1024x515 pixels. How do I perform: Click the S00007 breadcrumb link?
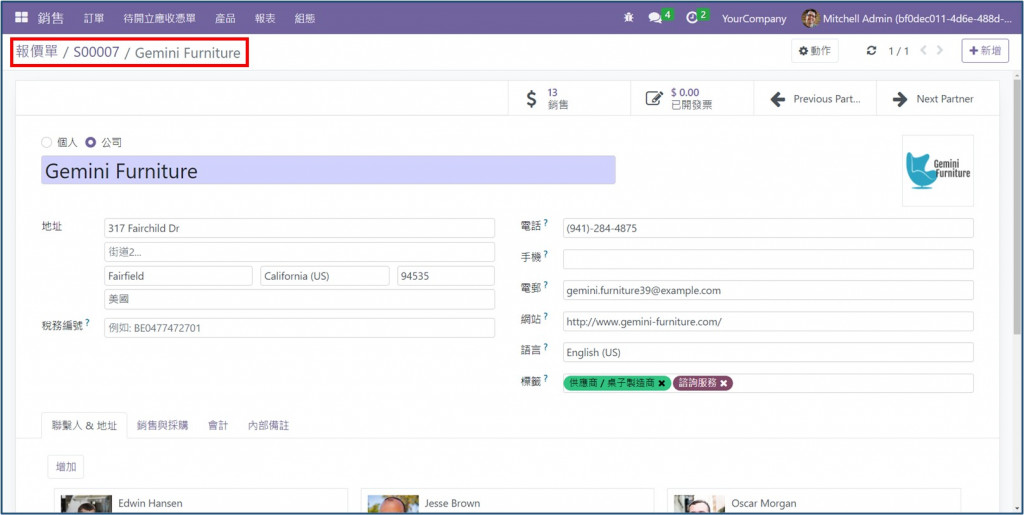coord(97,52)
